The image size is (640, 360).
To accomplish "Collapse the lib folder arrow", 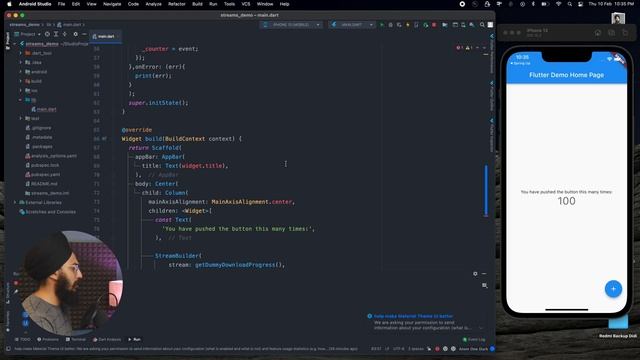I will pyautogui.click(x=21, y=100).
